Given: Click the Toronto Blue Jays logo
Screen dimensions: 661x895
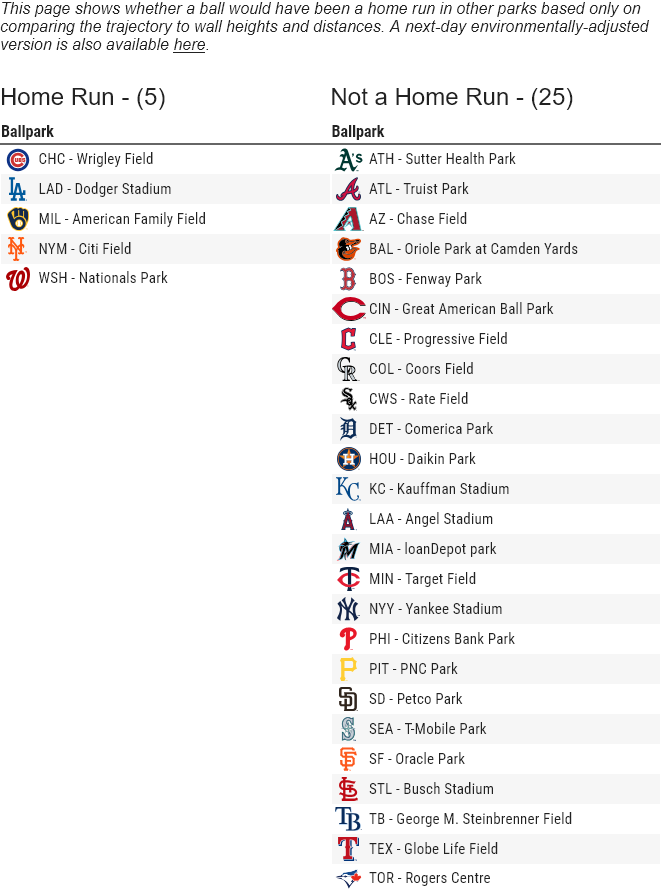Looking at the screenshot, I should (x=348, y=878).
